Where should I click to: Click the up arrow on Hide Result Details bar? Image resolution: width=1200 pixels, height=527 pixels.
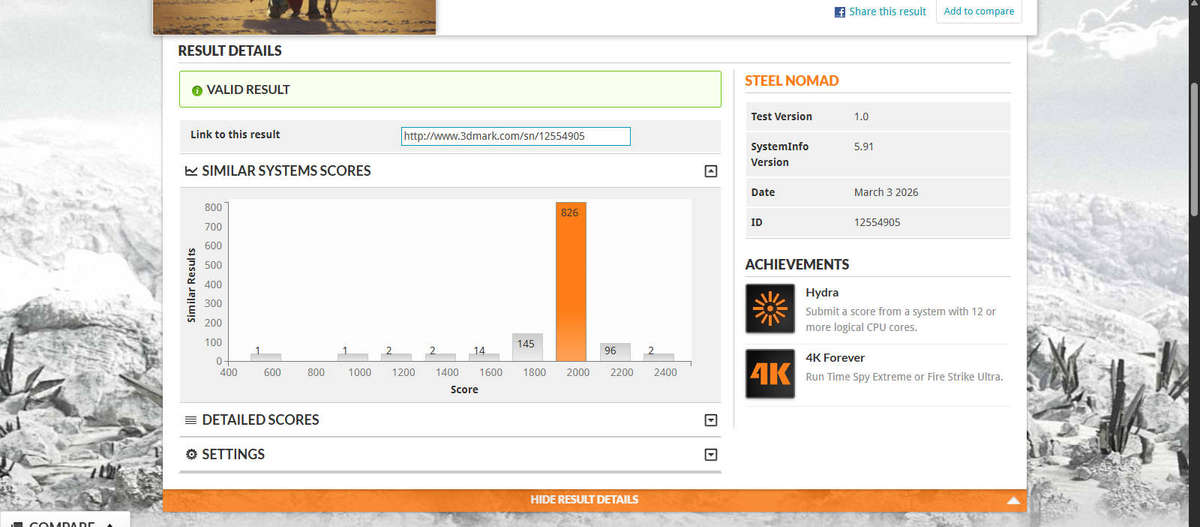pos(1013,500)
